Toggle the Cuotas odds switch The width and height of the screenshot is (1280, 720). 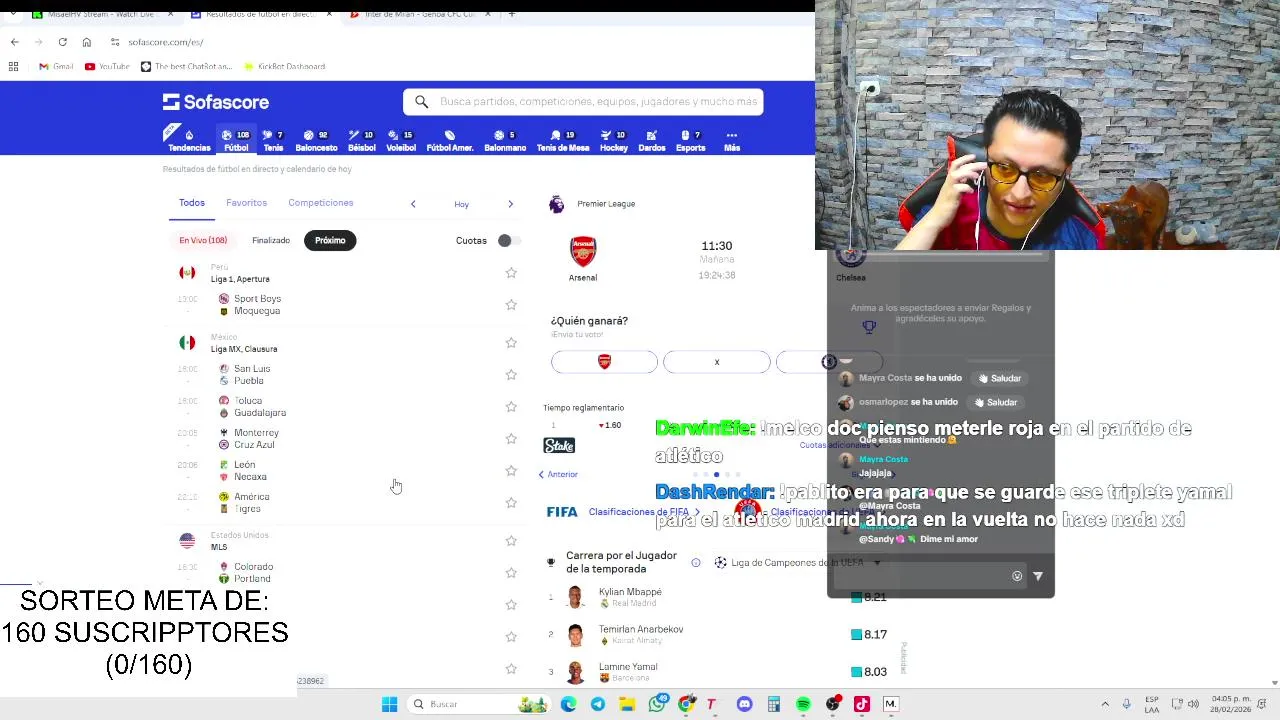coord(508,240)
